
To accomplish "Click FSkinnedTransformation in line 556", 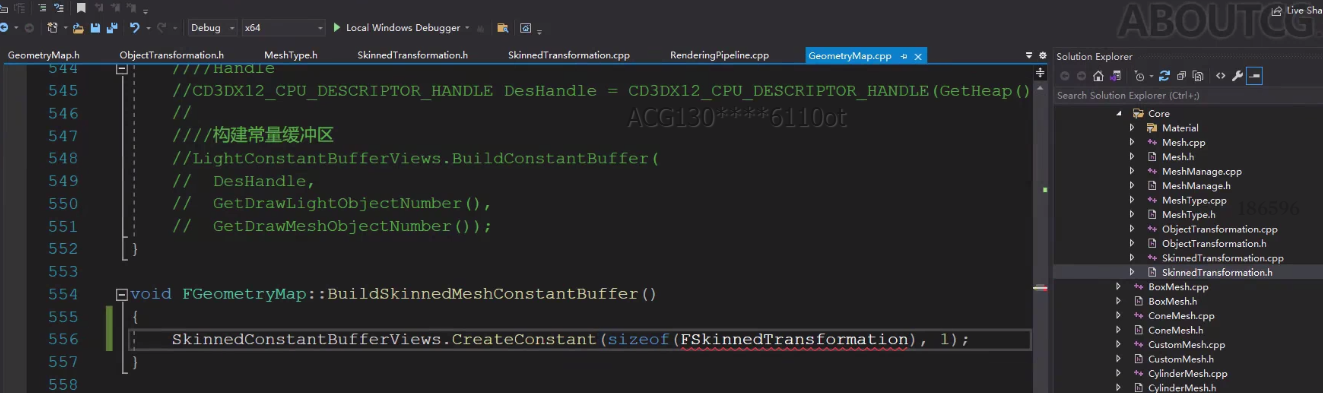I will pyautogui.click(x=793, y=340).
